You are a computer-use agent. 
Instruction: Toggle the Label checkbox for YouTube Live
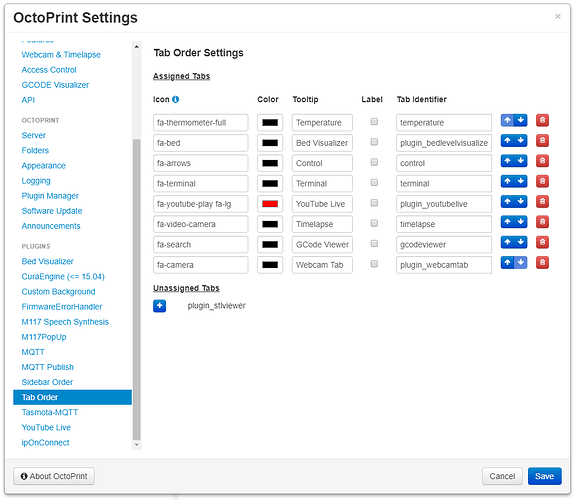pyautogui.click(x=374, y=202)
